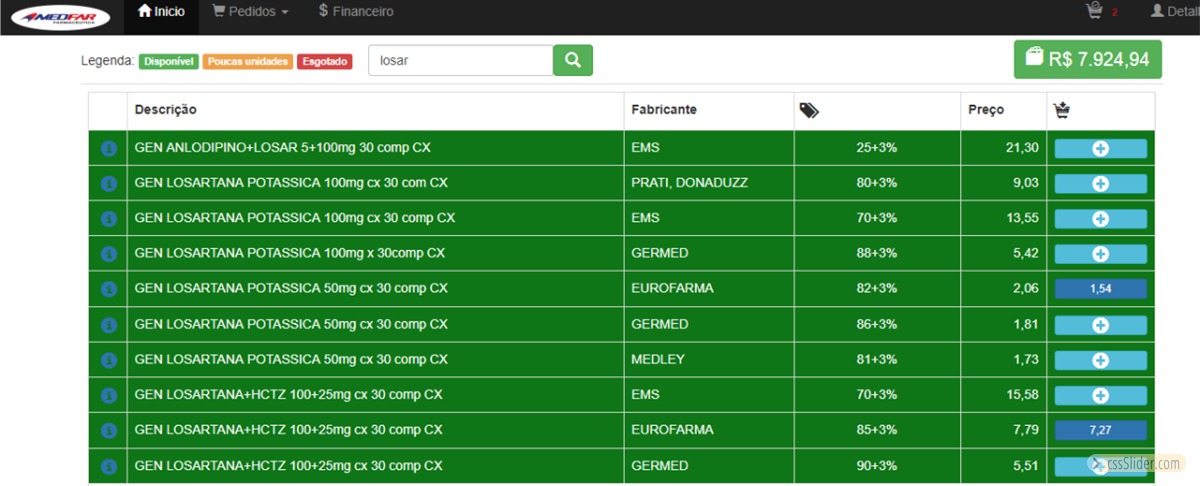Click the 7,27 cart button for EUROFARMA HCTZ
This screenshot has height=486, width=1200.
[x=1100, y=431]
